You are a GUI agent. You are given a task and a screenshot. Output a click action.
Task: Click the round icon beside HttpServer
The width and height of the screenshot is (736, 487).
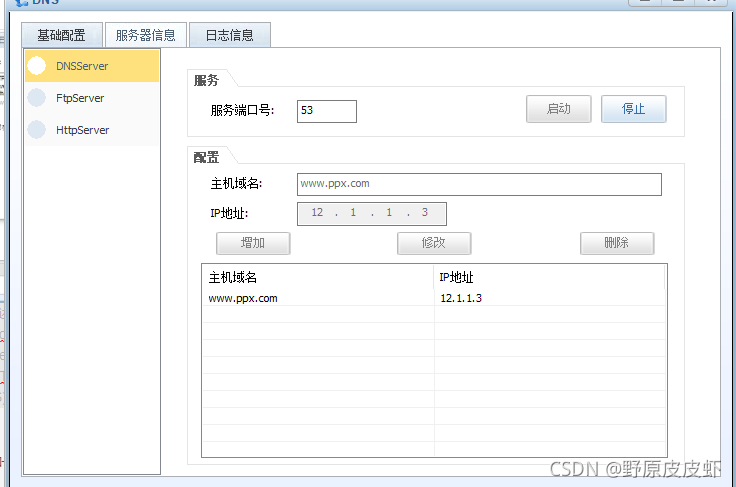[x=37, y=130]
